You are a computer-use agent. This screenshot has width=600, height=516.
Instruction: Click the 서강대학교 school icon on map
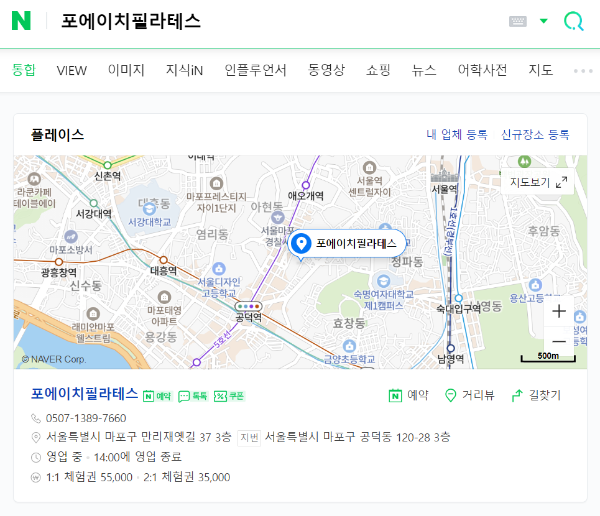(149, 209)
